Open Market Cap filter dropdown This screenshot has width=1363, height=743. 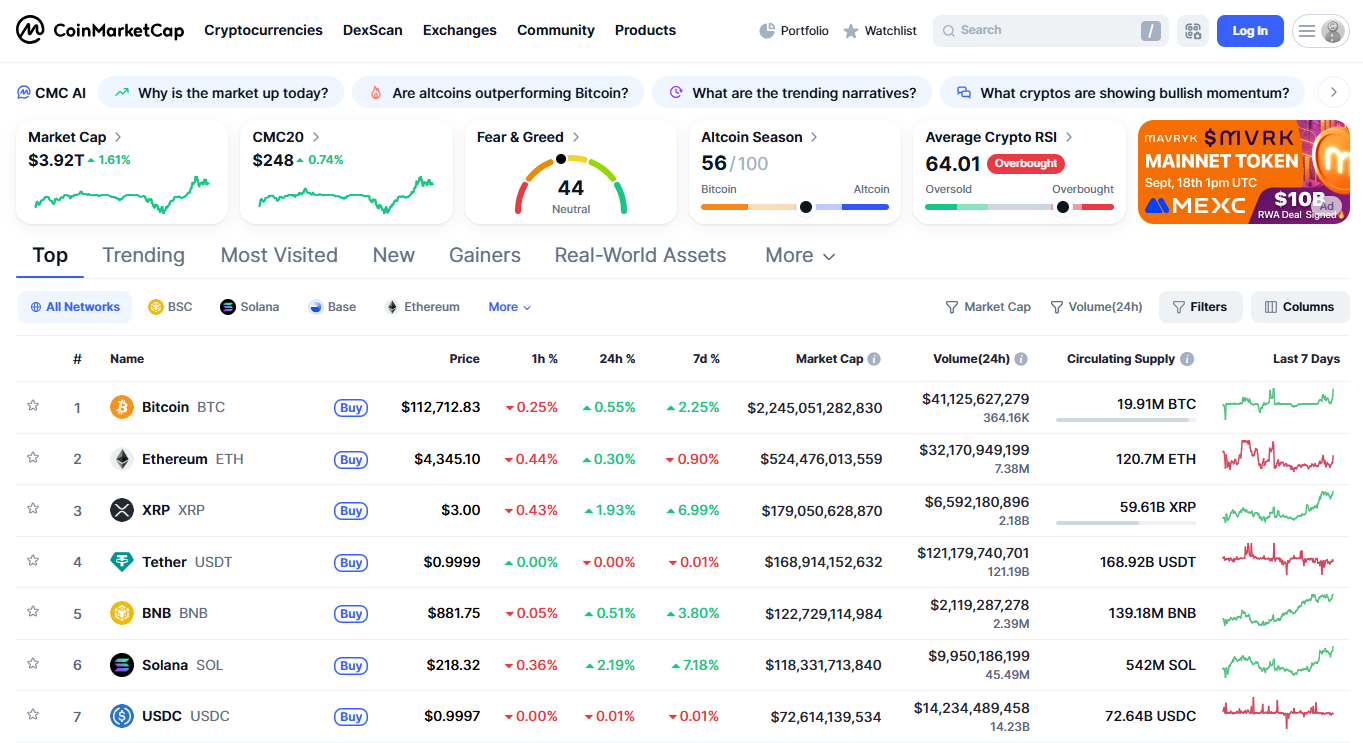pos(988,307)
